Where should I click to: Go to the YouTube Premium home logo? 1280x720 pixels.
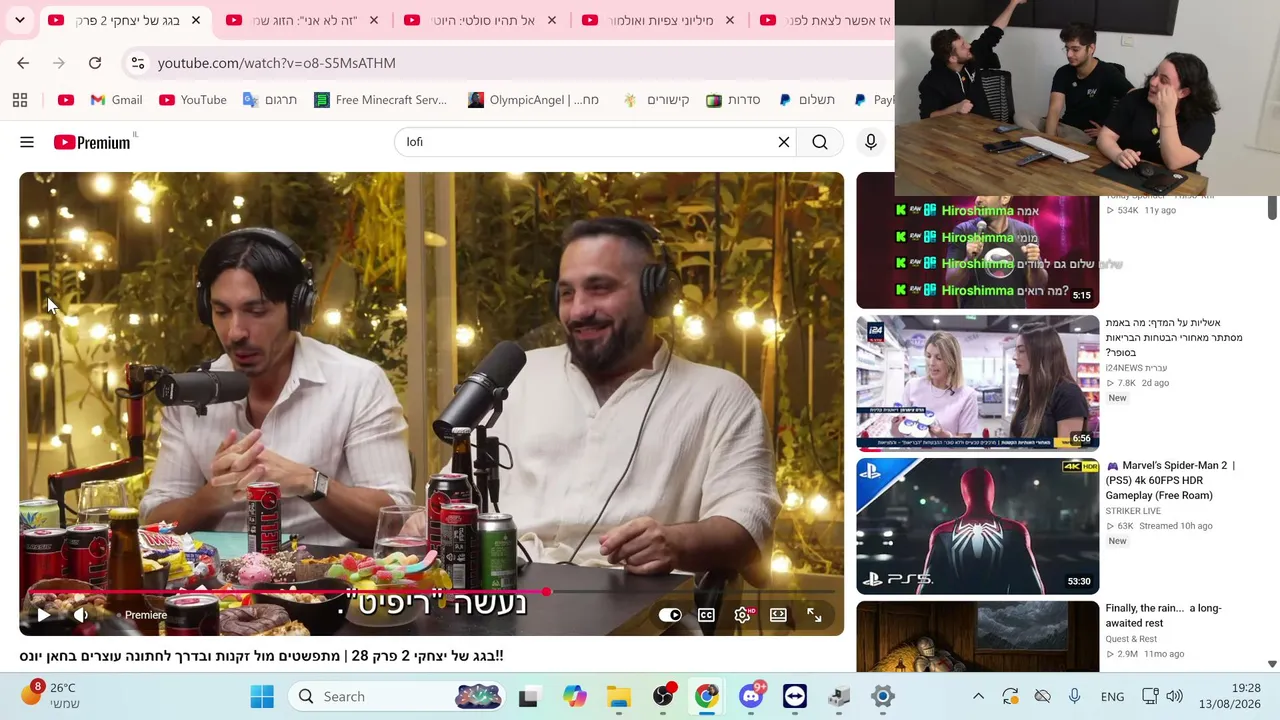(x=92, y=142)
